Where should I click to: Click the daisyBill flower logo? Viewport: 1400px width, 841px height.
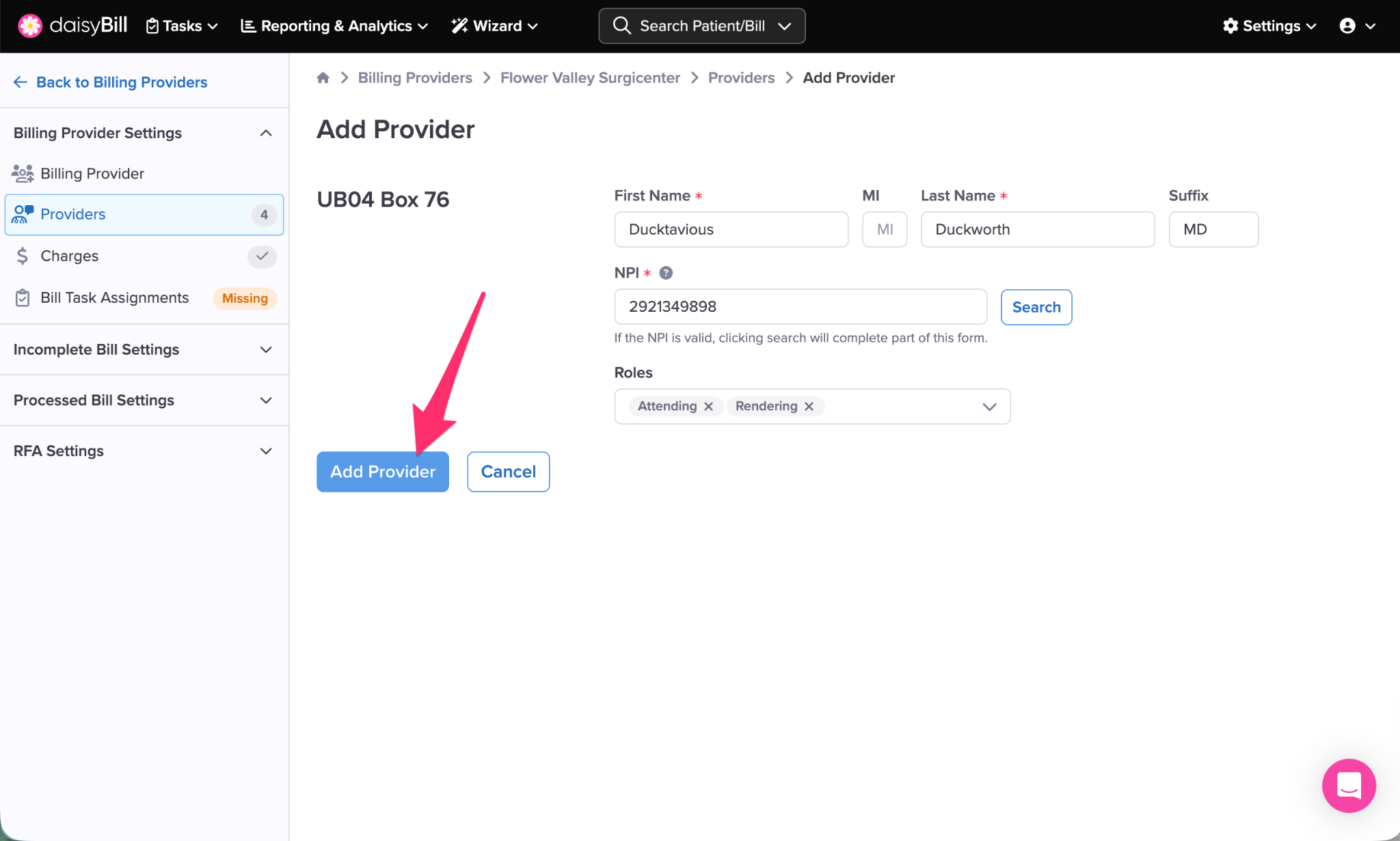pos(30,26)
